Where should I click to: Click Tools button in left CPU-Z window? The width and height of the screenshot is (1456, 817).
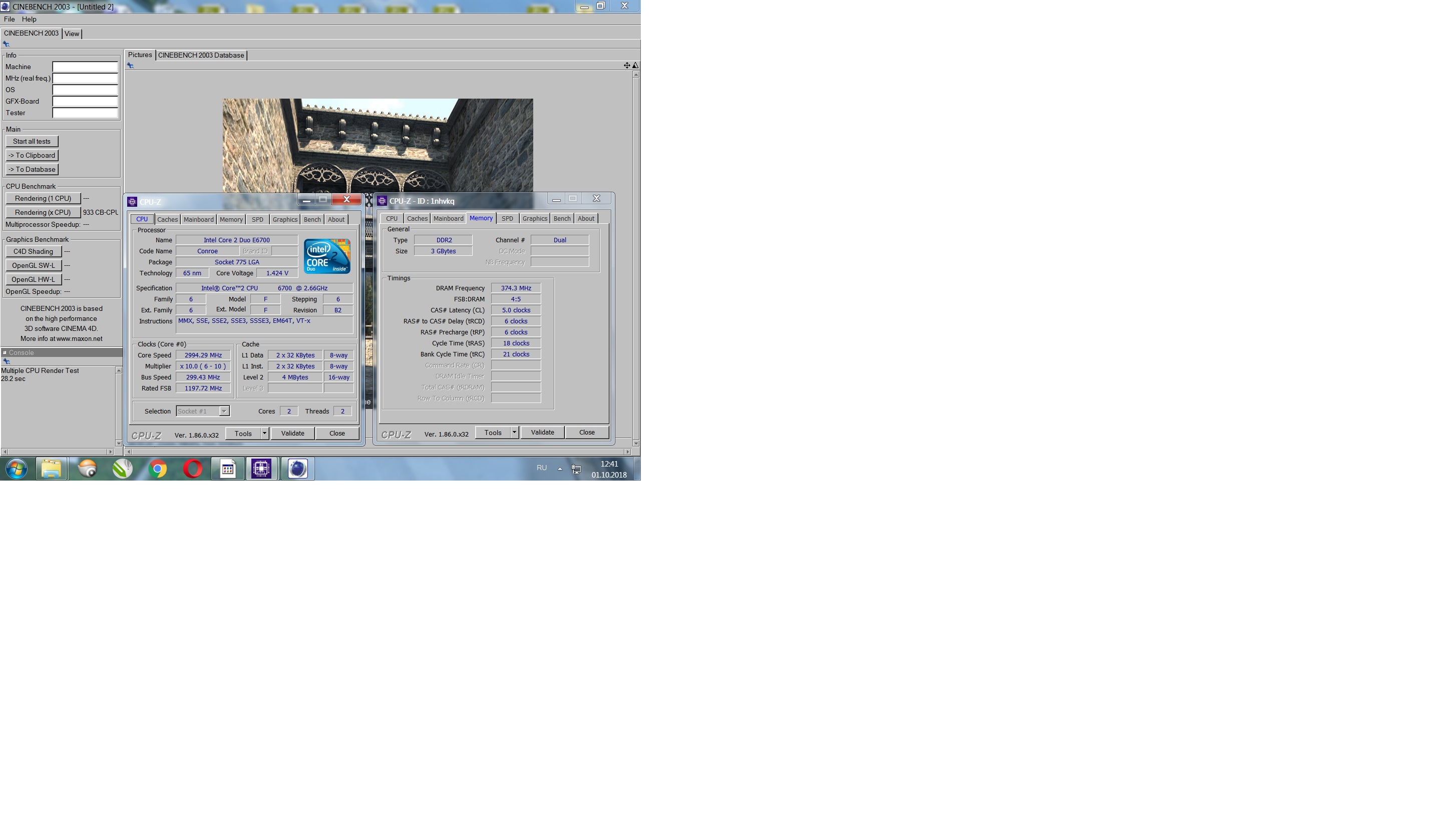point(243,434)
